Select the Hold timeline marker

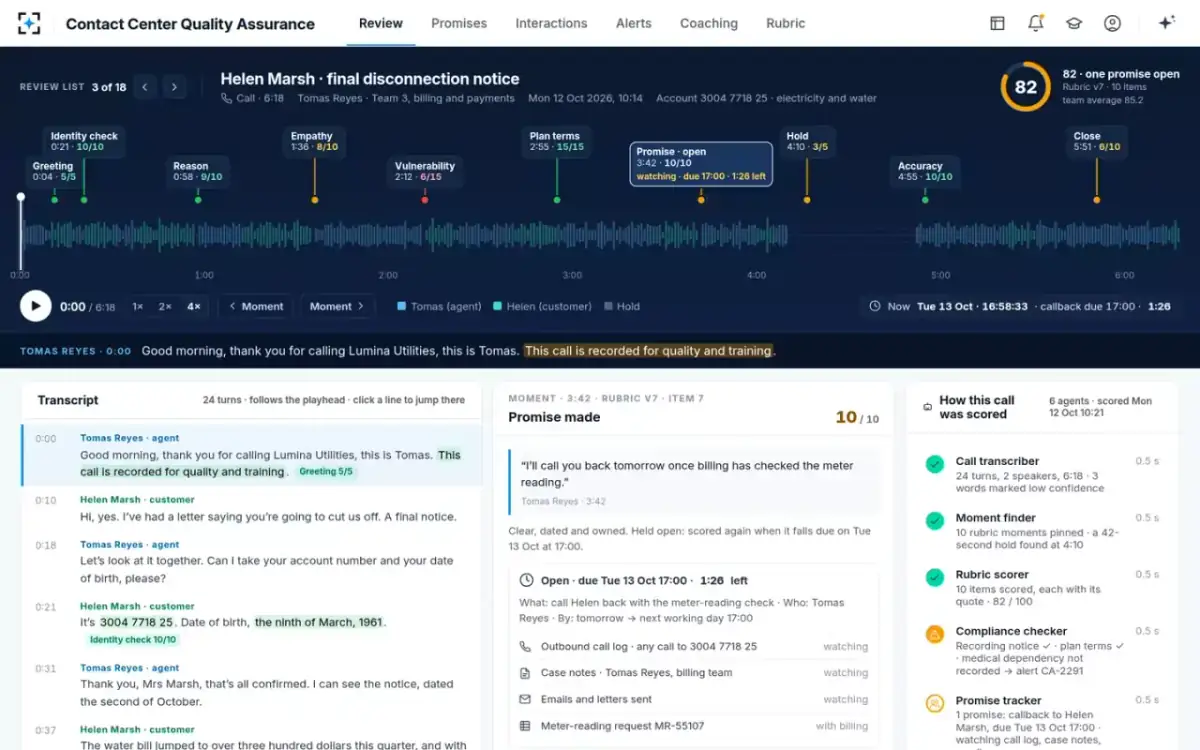tap(807, 141)
